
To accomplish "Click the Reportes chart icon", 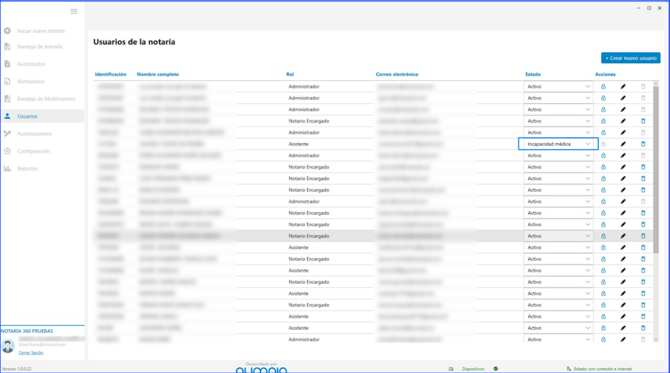I will coord(7,168).
